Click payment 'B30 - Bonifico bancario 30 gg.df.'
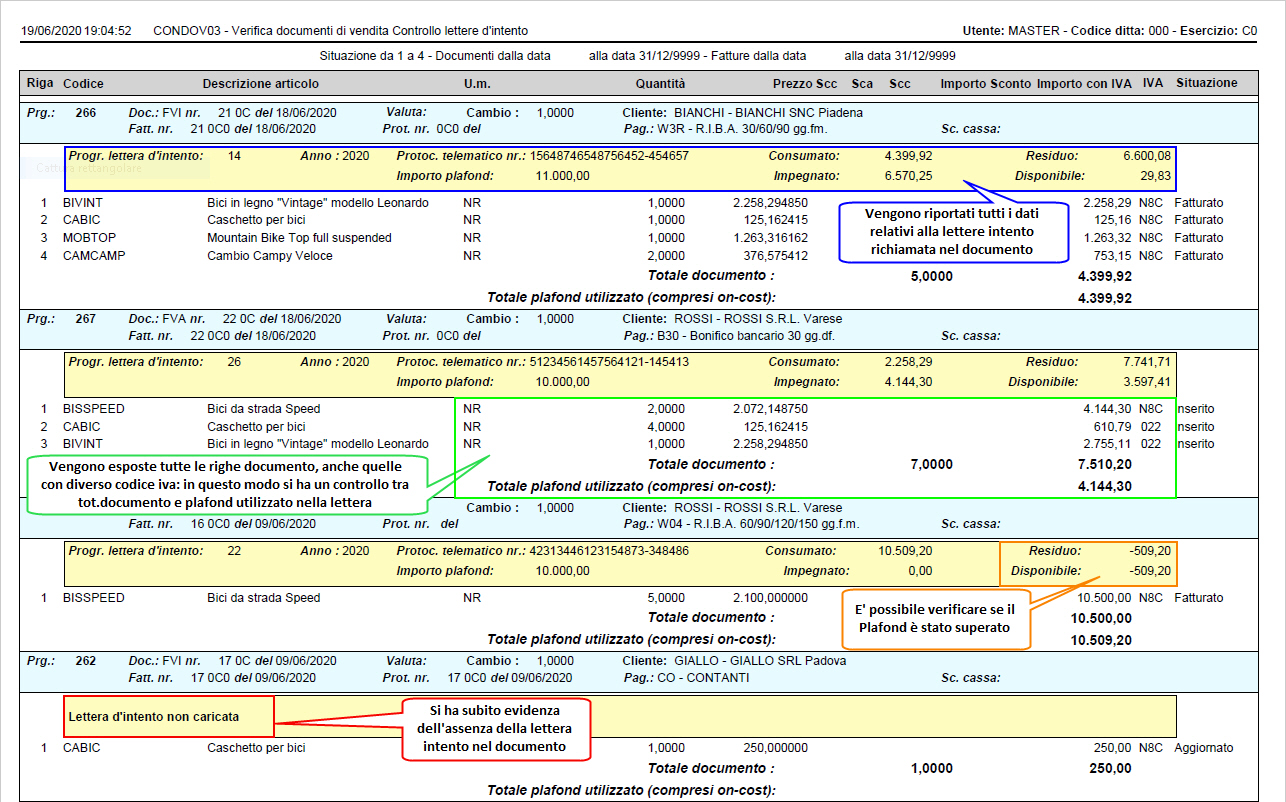 point(748,336)
